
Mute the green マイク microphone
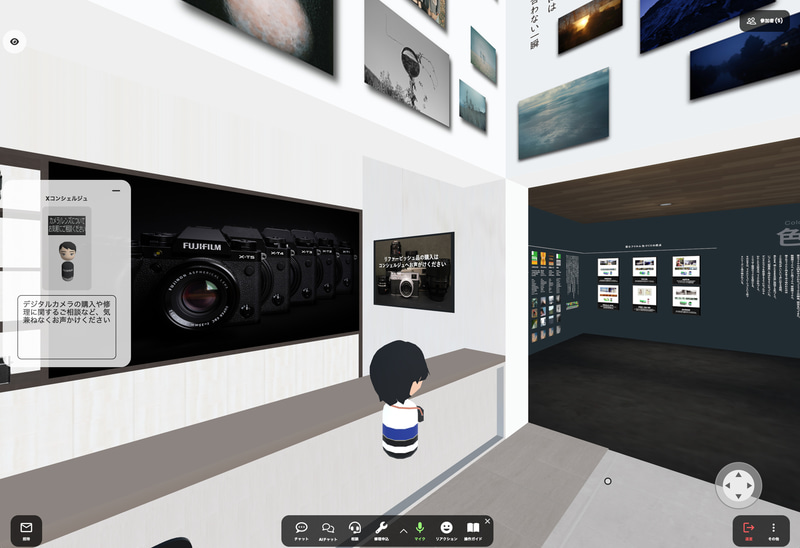pyautogui.click(x=420, y=531)
